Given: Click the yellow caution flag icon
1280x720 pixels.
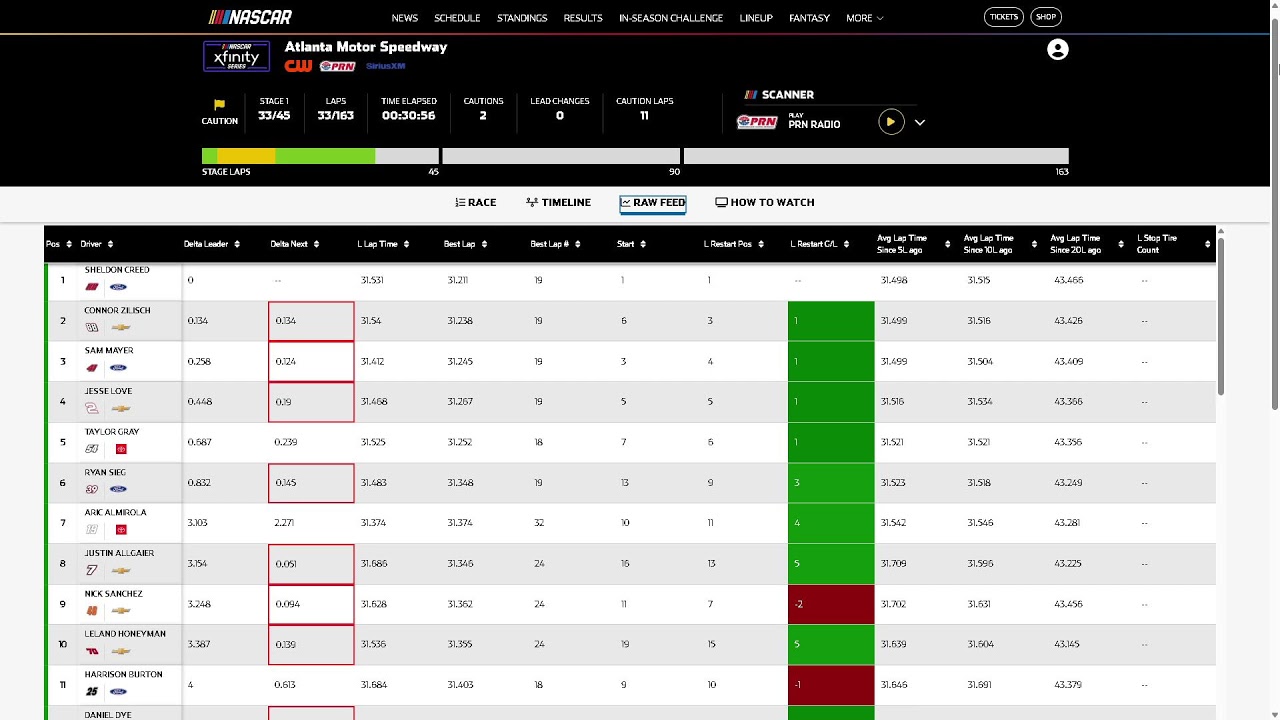Looking at the screenshot, I should coord(219,104).
